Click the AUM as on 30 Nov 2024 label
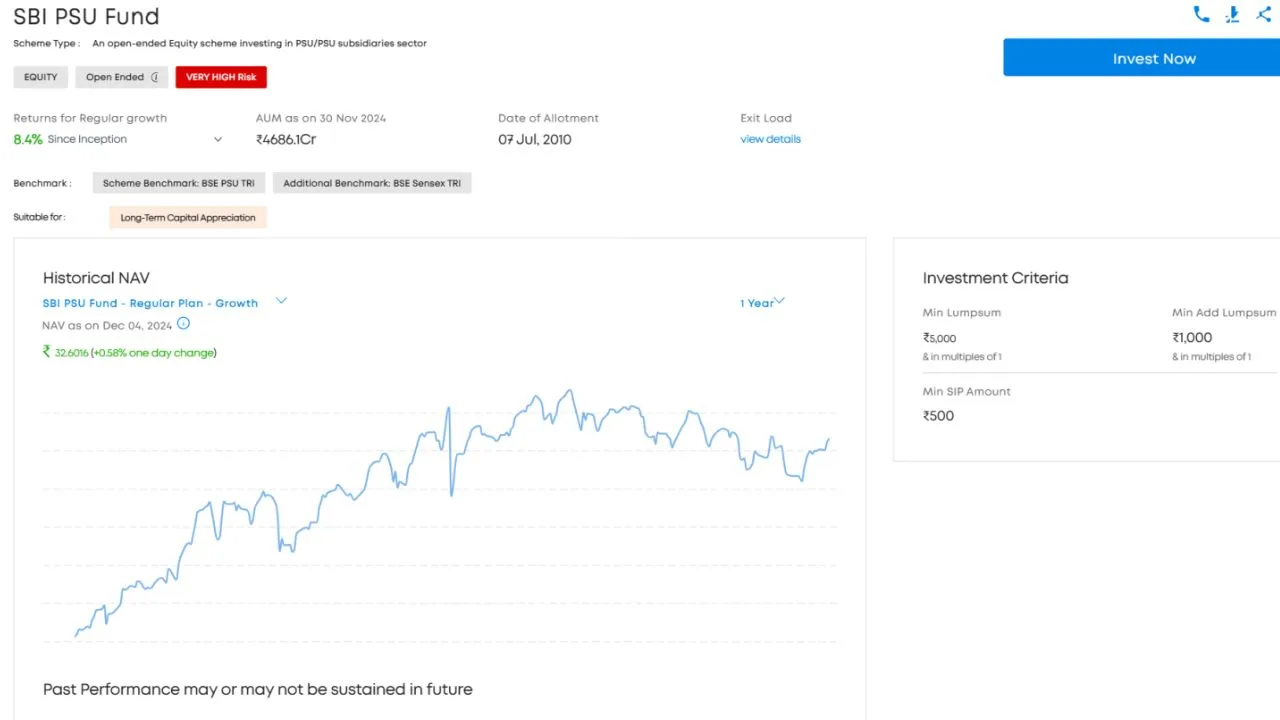Viewport: 1280px width, 720px height. [x=321, y=118]
